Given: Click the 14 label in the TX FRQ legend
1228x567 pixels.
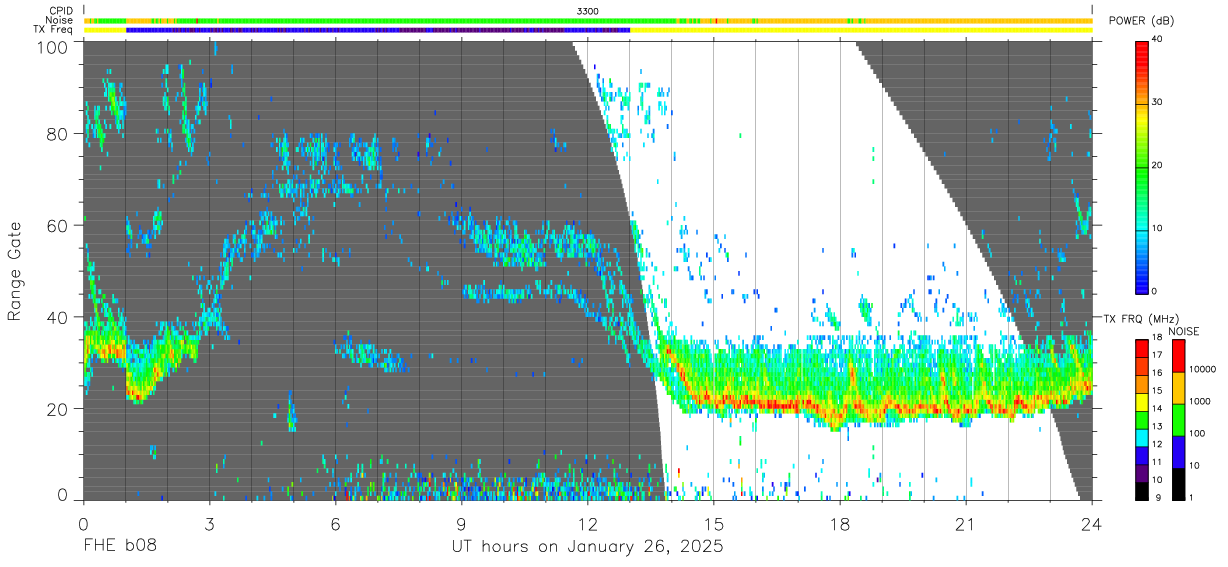Looking at the screenshot, I should click(x=1157, y=408).
